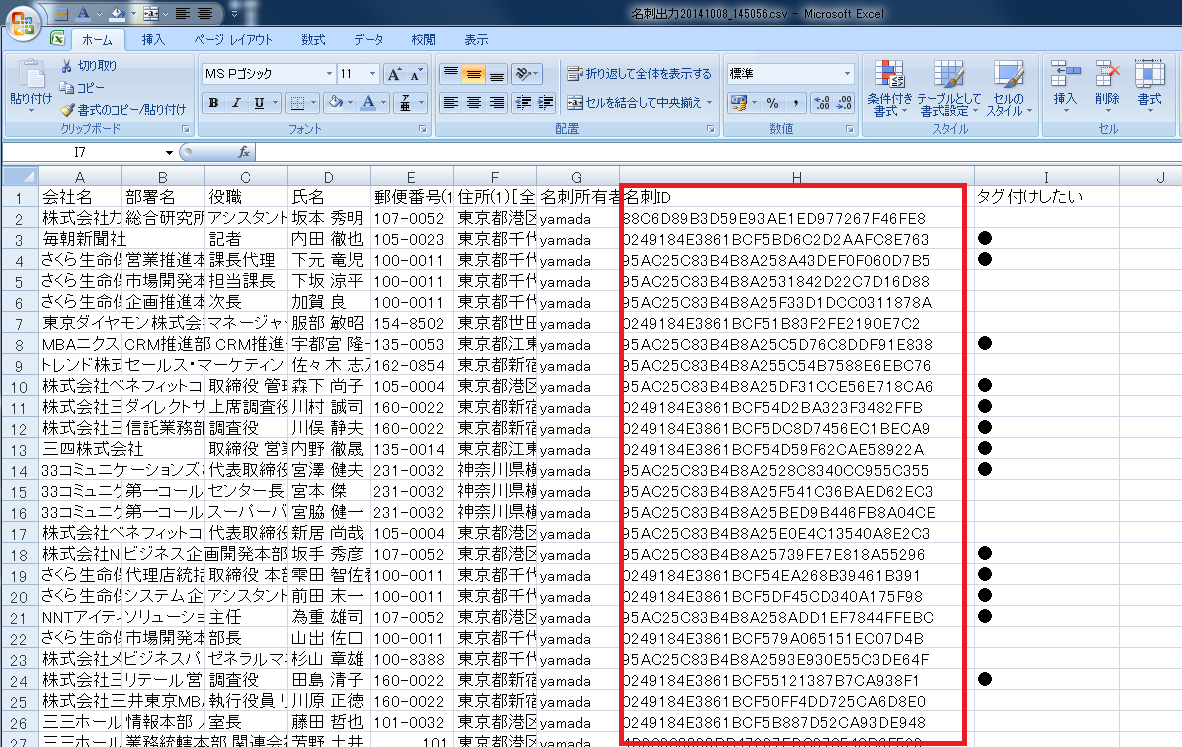The image size is (1182, 747).
Task: Click the Excel workbook icon beside ホーム tab
Action: 57,38
